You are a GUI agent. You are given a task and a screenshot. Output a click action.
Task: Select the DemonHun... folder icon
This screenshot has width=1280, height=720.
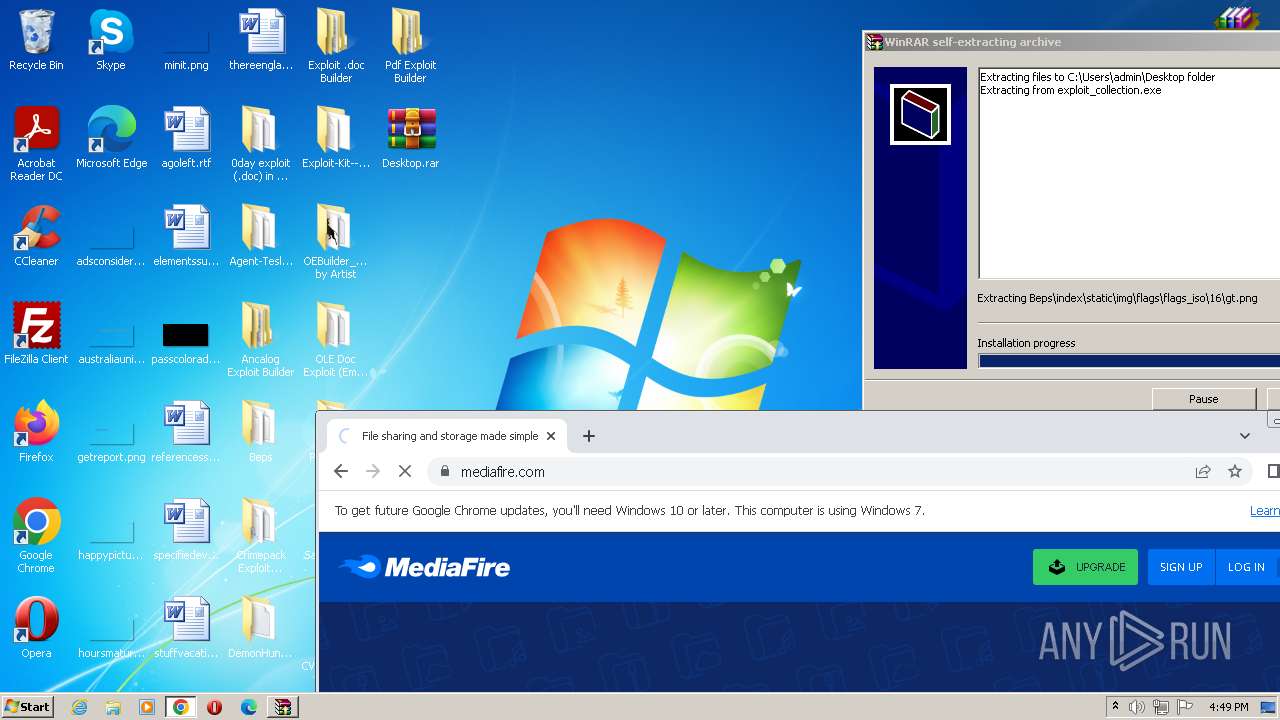coord(260,628)
